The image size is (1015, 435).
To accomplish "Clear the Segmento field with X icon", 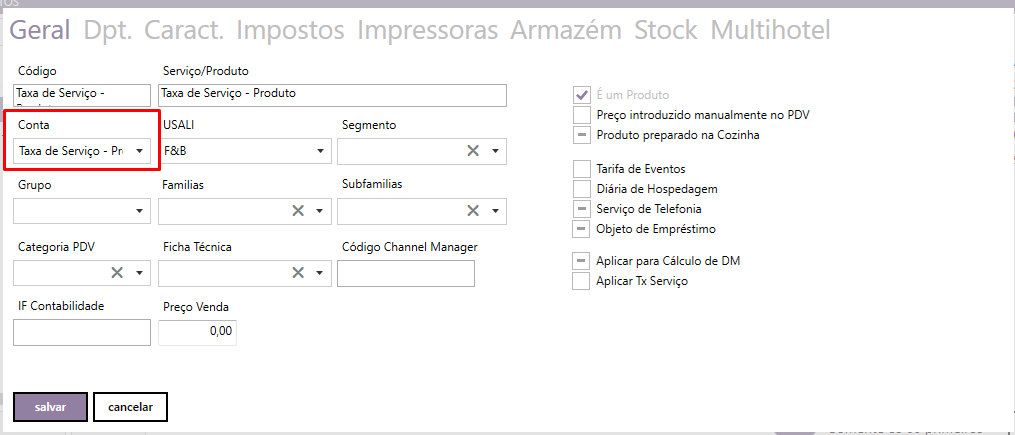I will click(x=473, y=151).
